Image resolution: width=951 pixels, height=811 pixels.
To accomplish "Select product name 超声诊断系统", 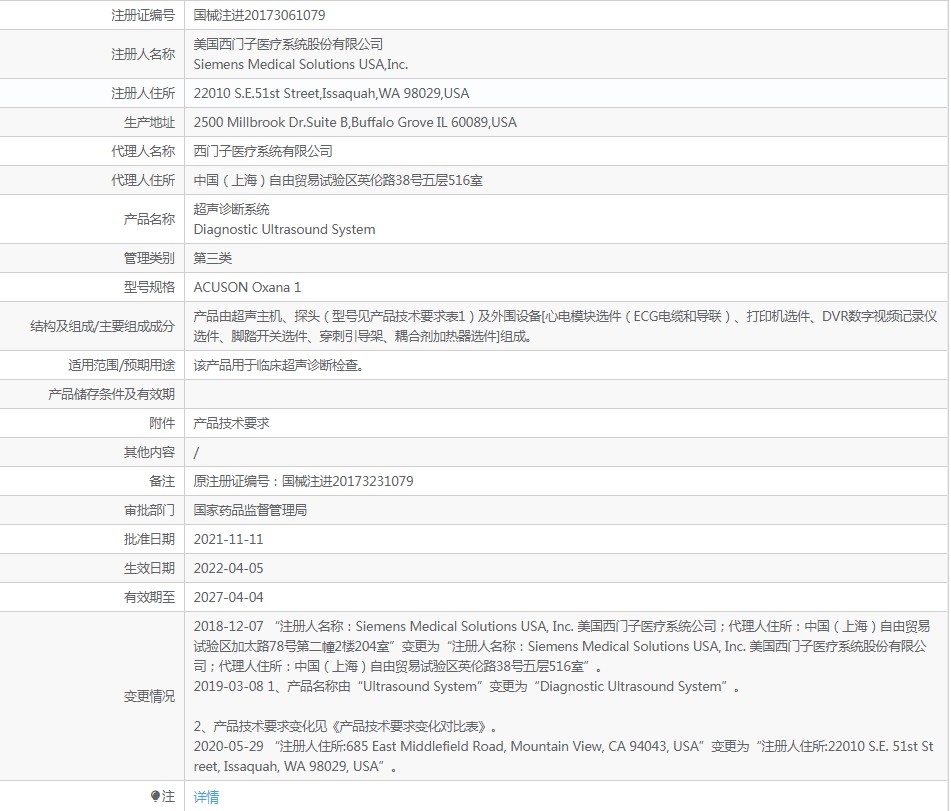I will [231, 209].
